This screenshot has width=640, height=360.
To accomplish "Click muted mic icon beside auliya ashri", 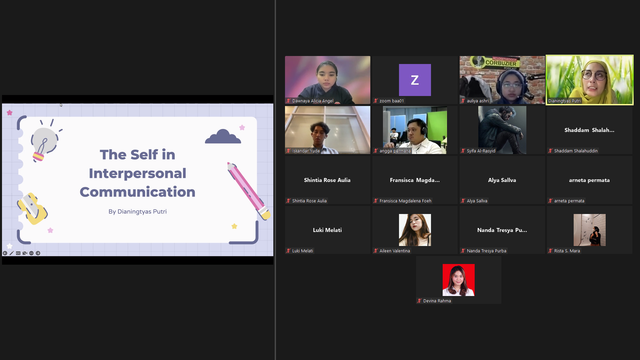I will pyautogui.click(x=463, y=101).
